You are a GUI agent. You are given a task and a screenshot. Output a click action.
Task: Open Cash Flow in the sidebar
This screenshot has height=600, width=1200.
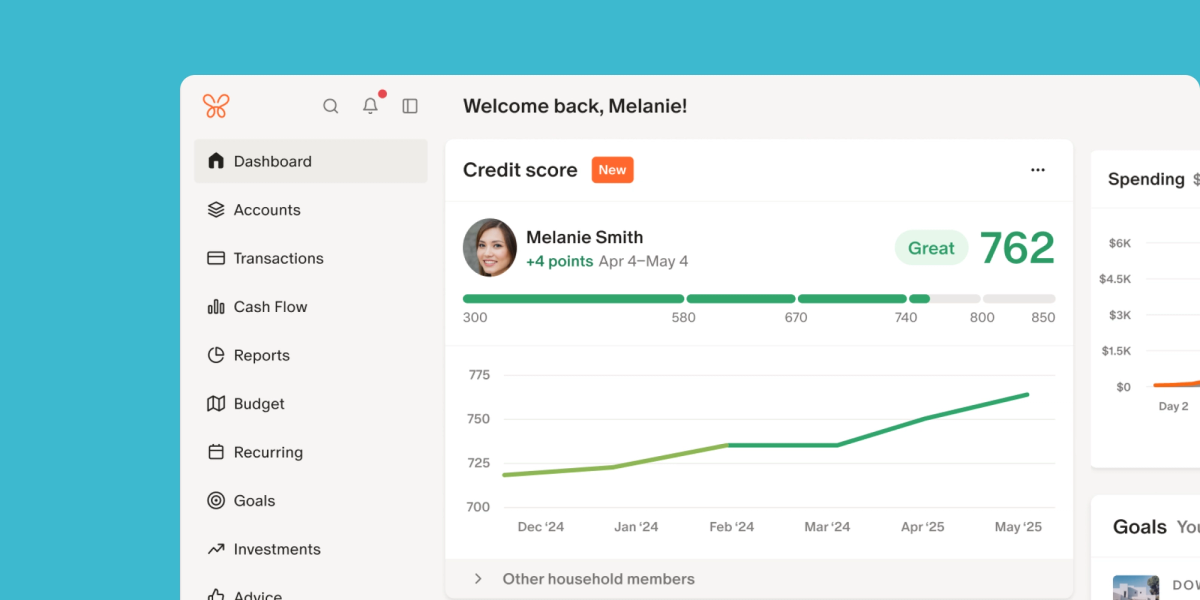coord(311,307)
